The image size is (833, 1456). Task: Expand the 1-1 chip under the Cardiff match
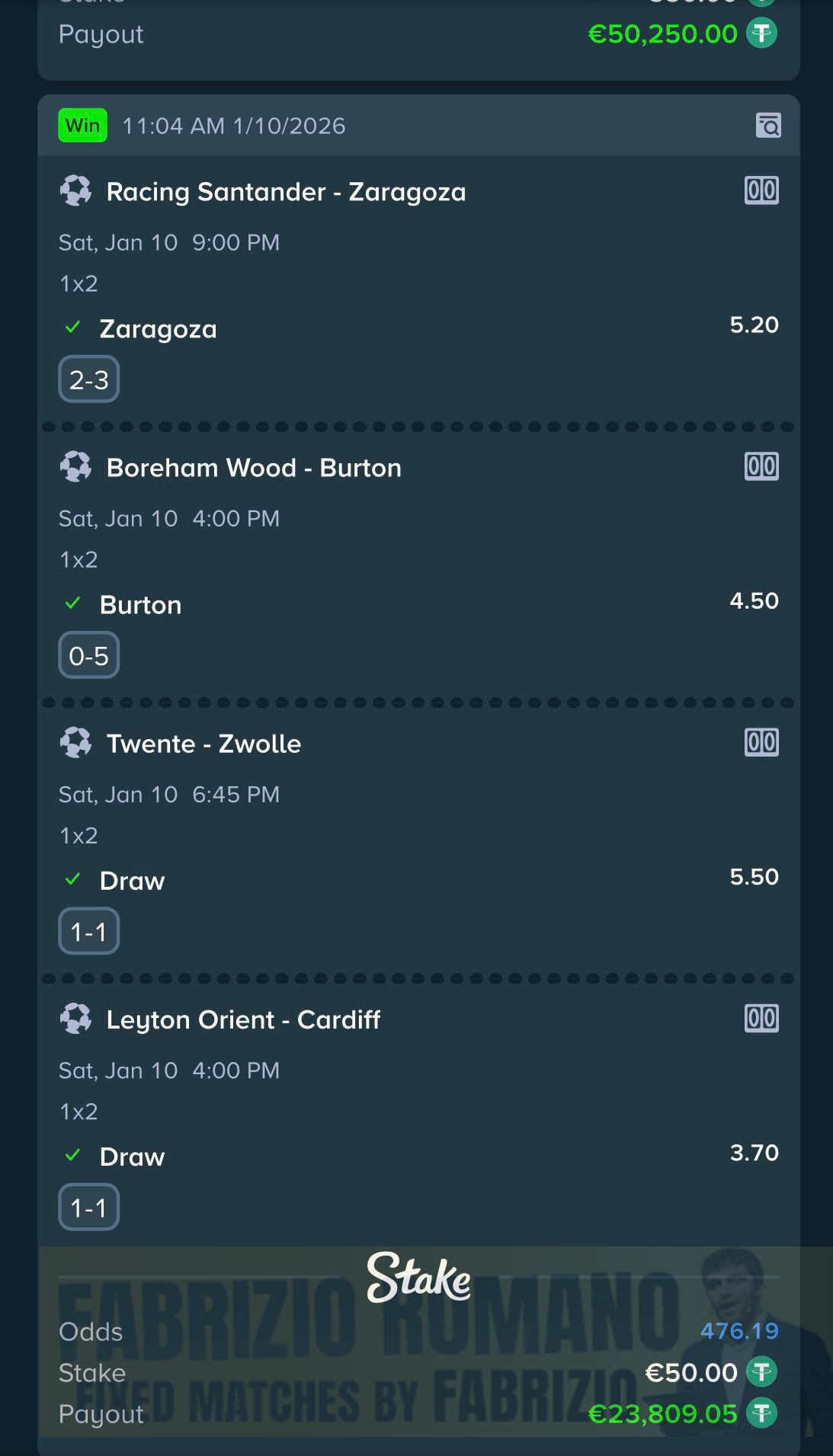click(x=88, y=1207)
